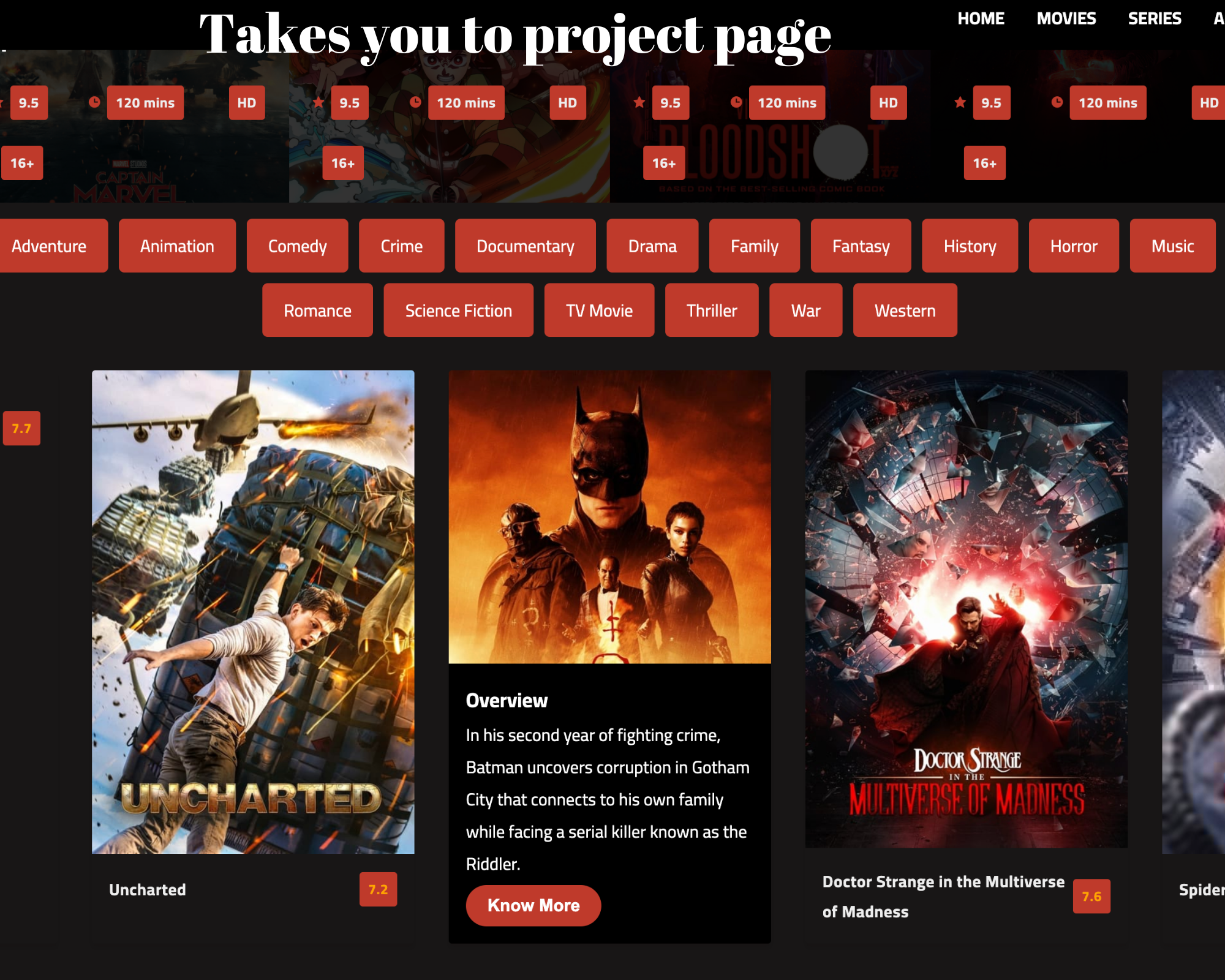Click the clock icon on anime banner
The width and height of the screenshot is (1225, 980).
click(415, 102)
